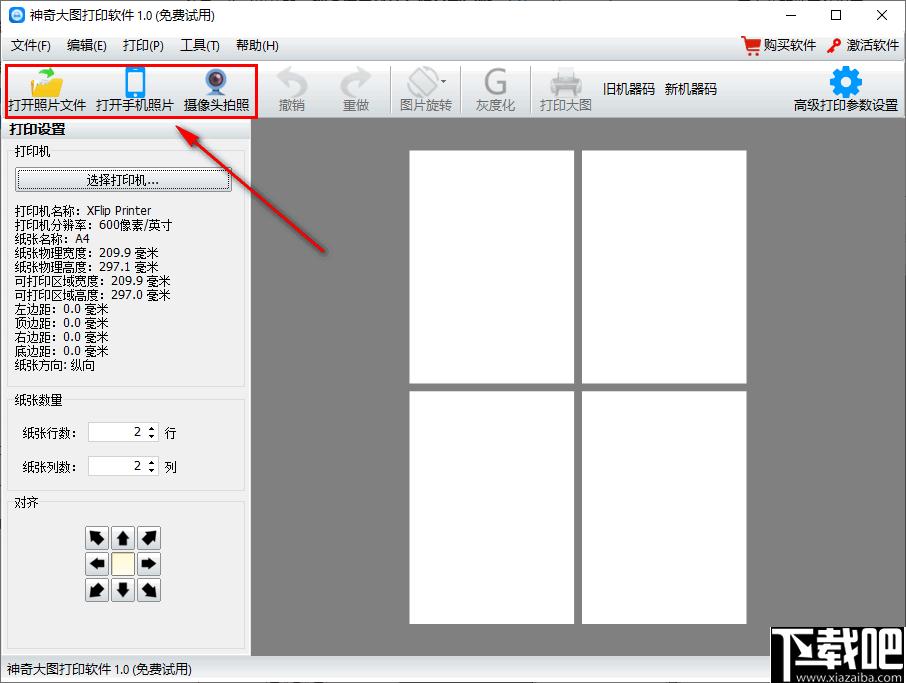The image size is (906, 683).
Task: Select the top-left alignment arrow
Action: (x=96, y=538)
